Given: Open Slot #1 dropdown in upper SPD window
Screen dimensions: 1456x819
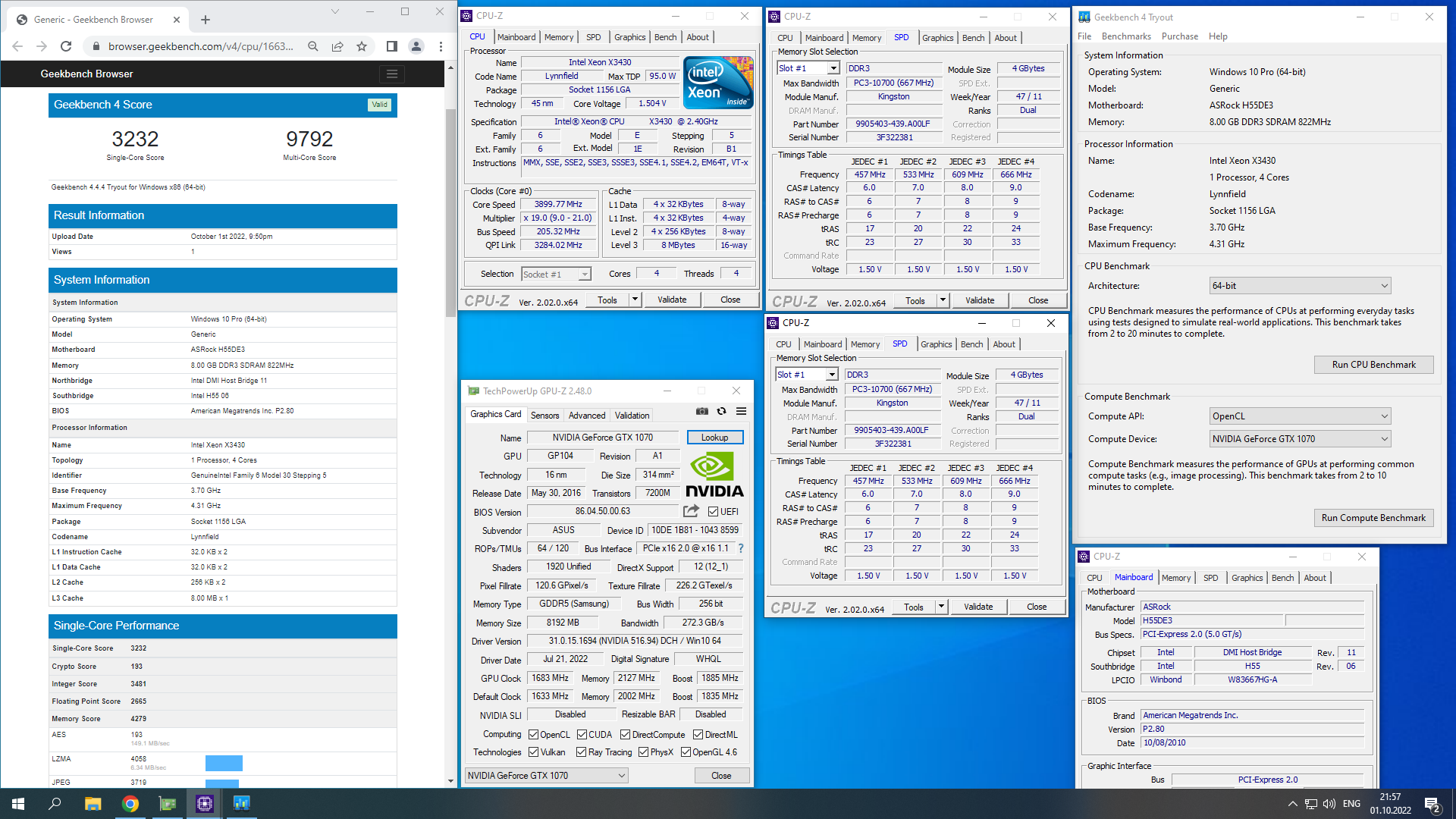Looking at the screenshot, I should click(x=808, y=68).
